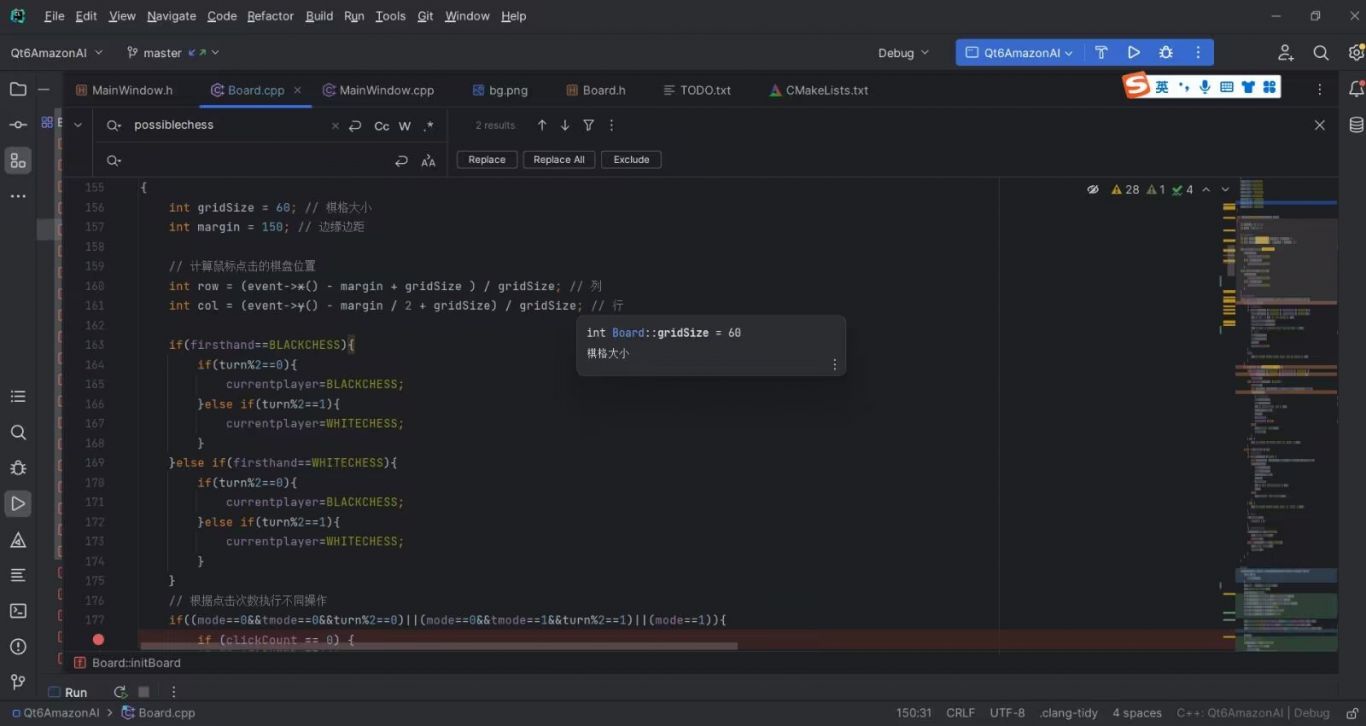Open the Database tool window icon
Screen dimensions: 1366x726
[1356, 125]
